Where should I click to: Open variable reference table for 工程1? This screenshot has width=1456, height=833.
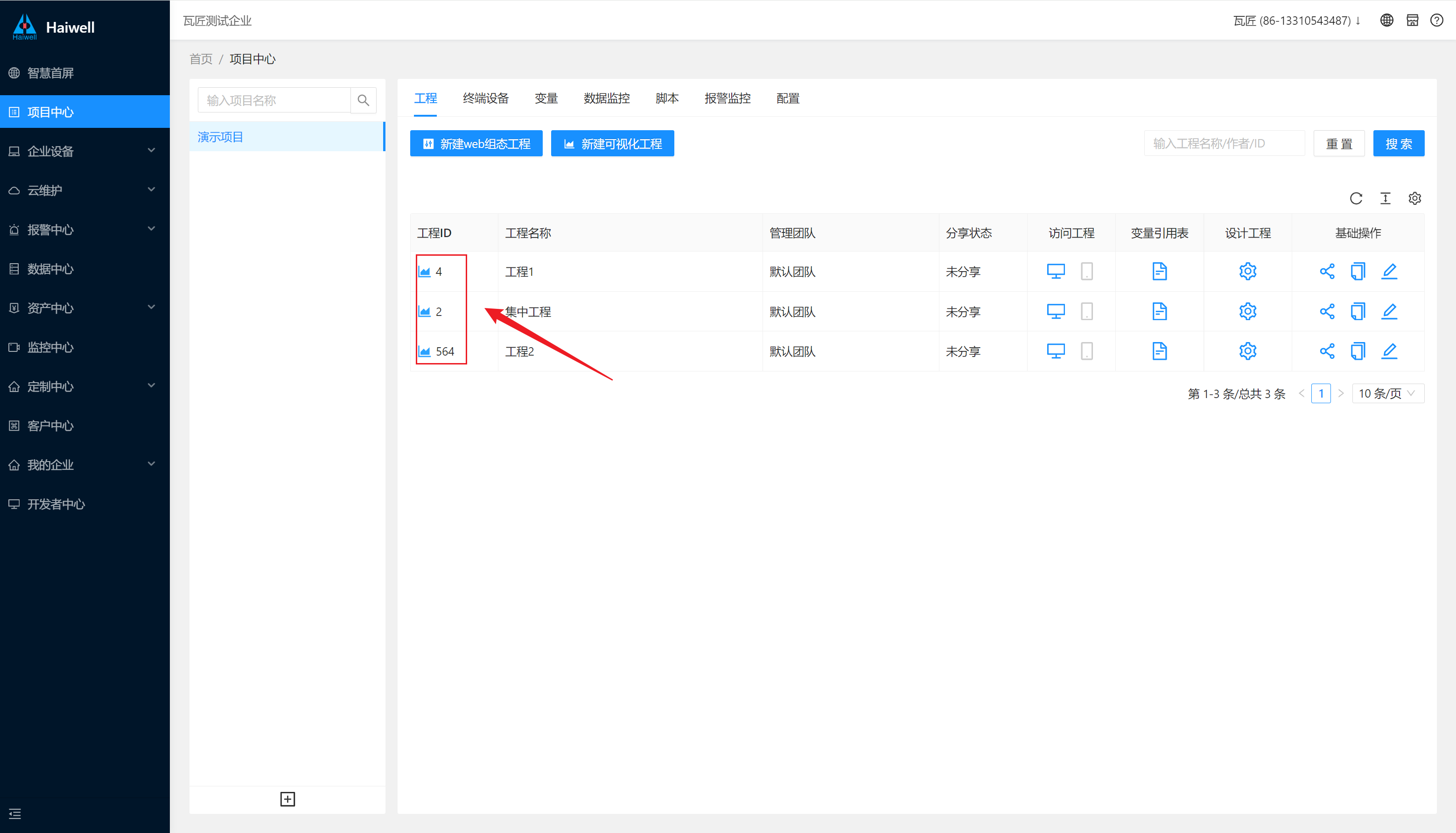coord(1160,271)
